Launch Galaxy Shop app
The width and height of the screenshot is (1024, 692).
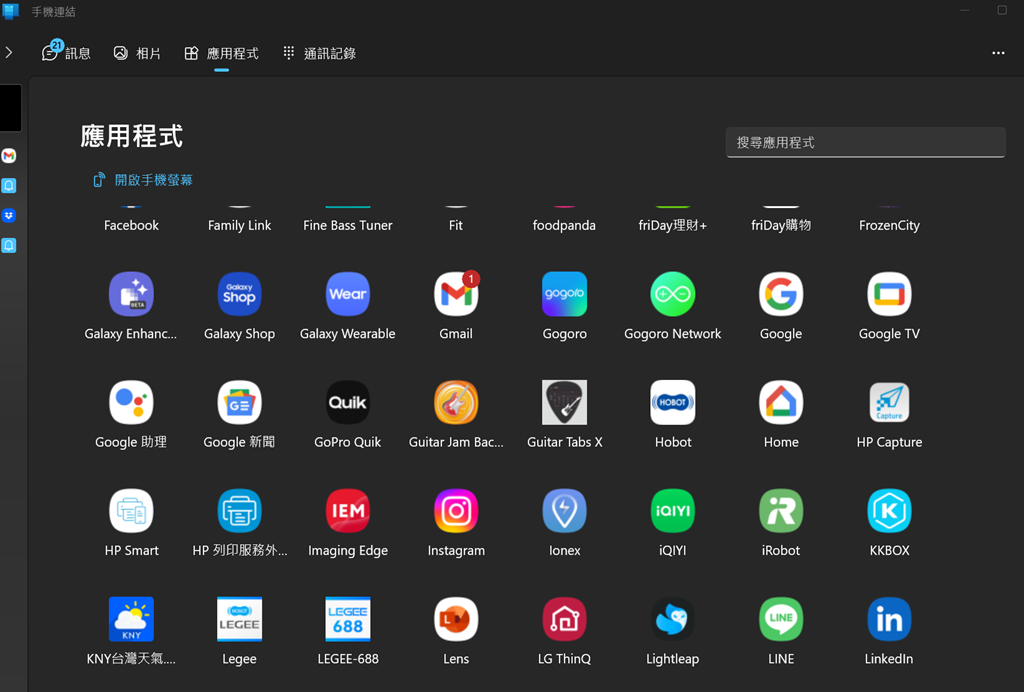(239, 294)
